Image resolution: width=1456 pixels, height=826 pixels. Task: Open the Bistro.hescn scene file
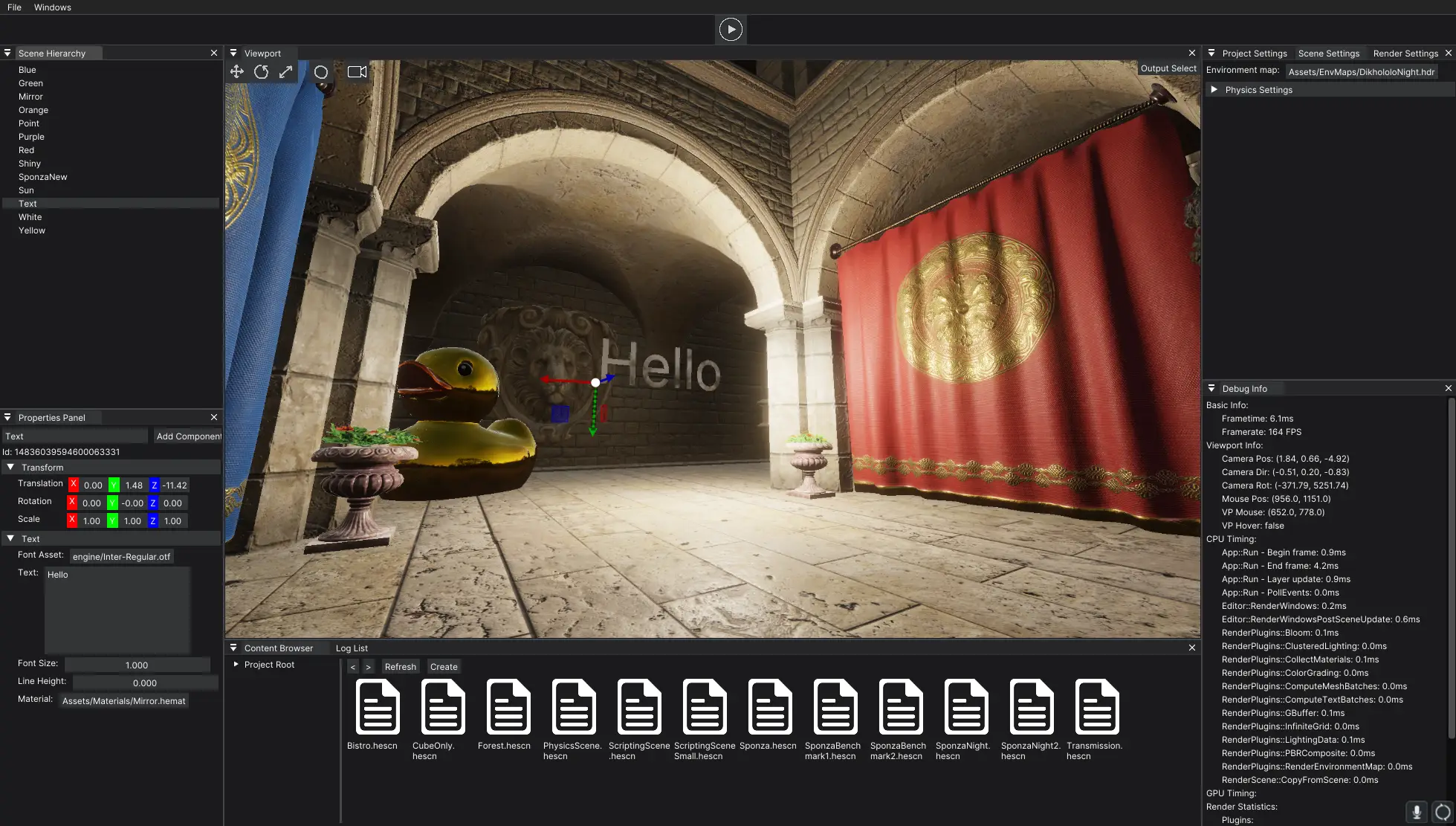click(378, 707)
